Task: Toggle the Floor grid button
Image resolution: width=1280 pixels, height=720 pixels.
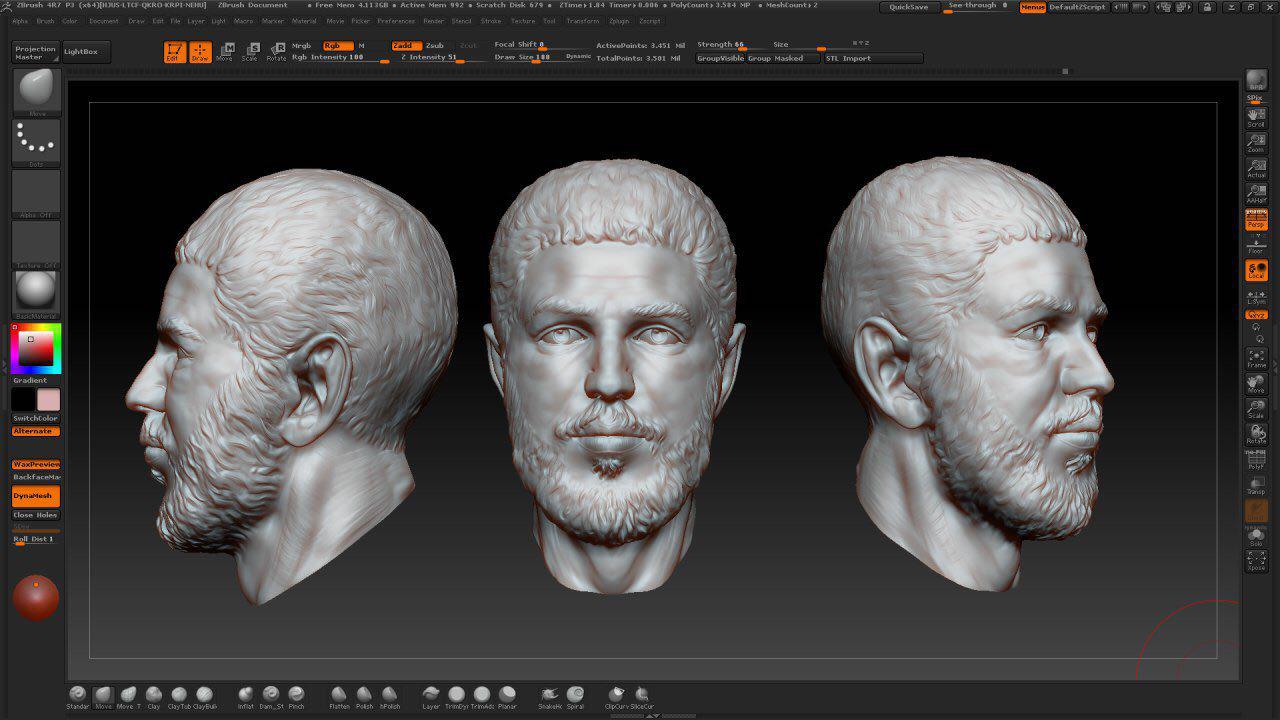Action: (x=1256, y=245)
